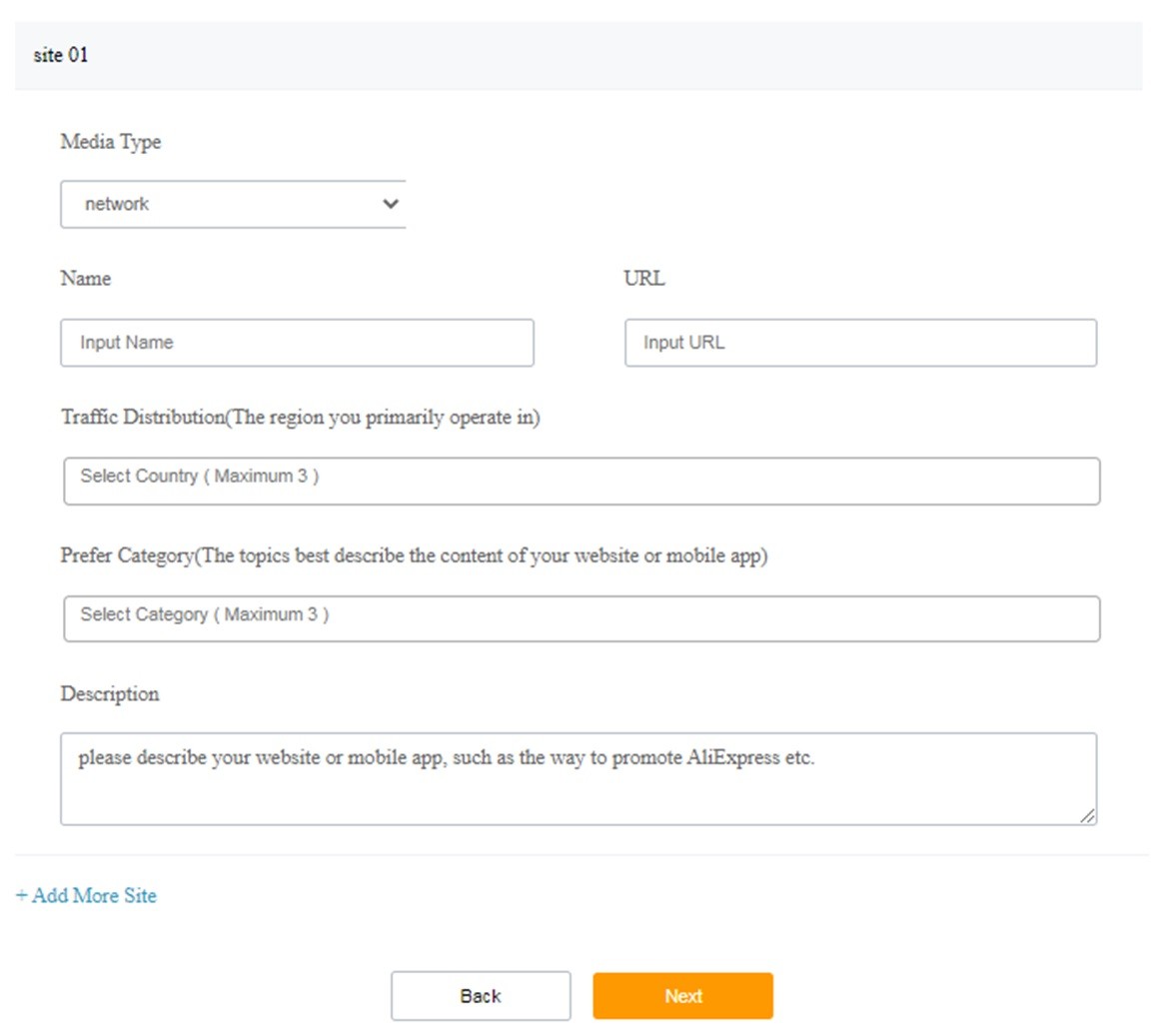Open the Select Country multi-select field

tap(582, 481)
